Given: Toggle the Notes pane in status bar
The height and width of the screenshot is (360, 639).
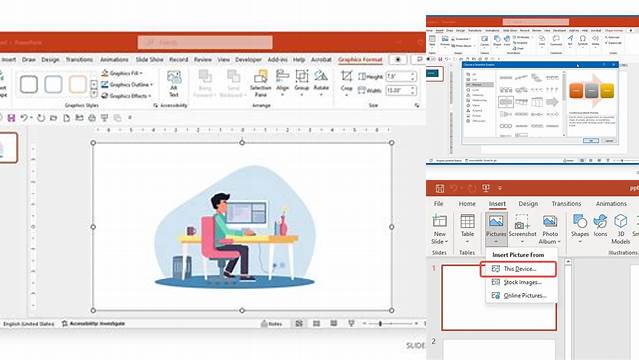Looking at the screenshot, I should [x=272, y=324].
